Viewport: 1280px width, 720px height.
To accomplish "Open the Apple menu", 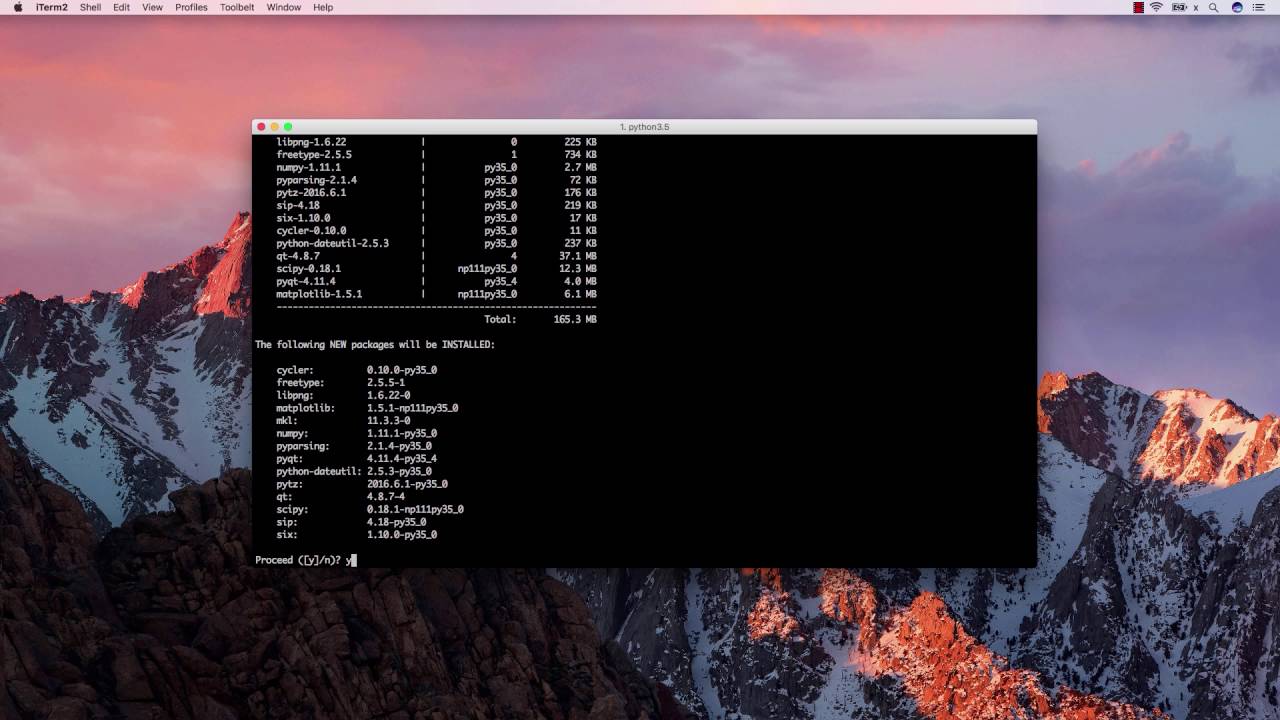I will pyautogui.click(x=18, y=7).
